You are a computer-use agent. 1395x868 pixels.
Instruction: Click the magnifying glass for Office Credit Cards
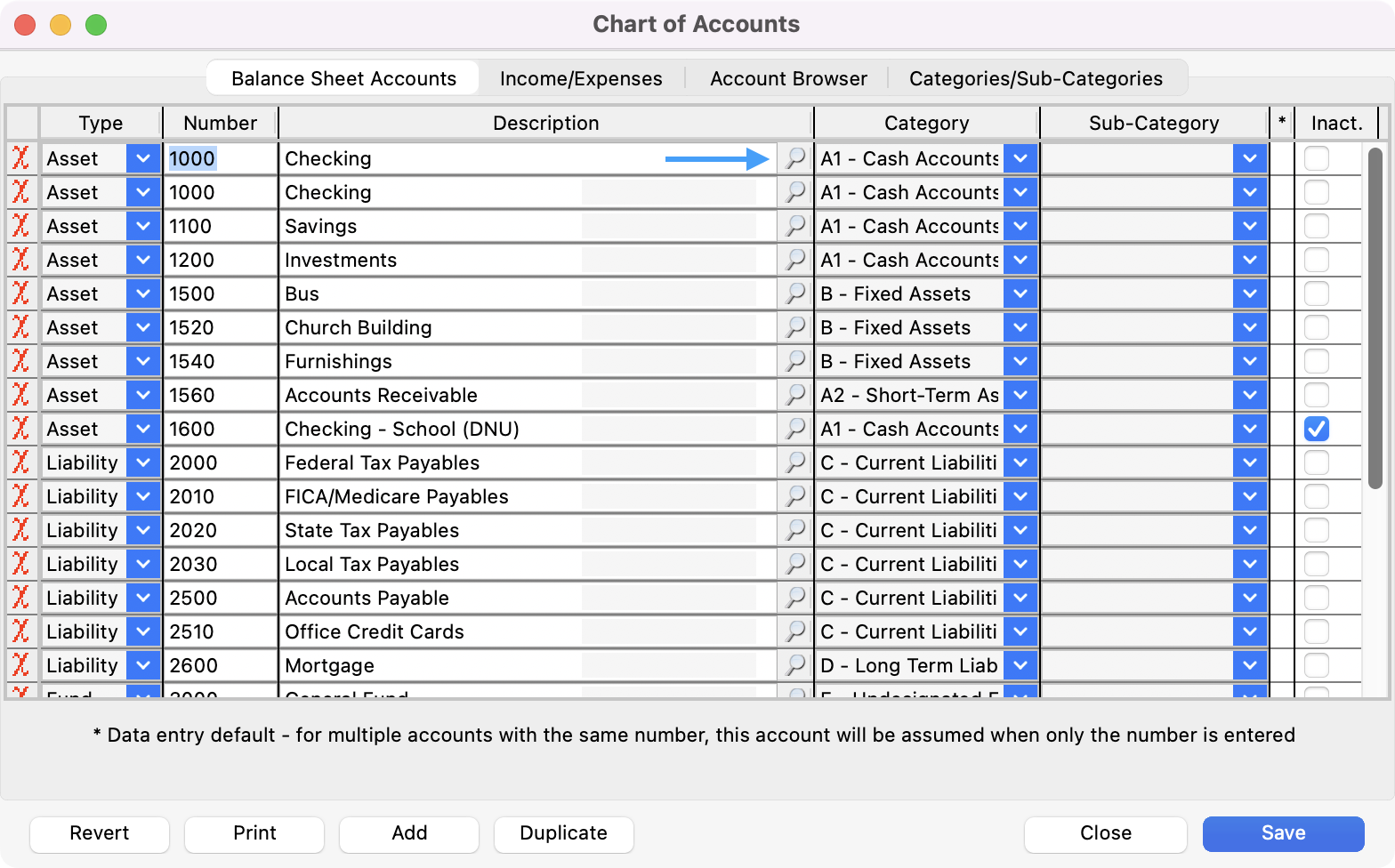(x=794, y=631)
